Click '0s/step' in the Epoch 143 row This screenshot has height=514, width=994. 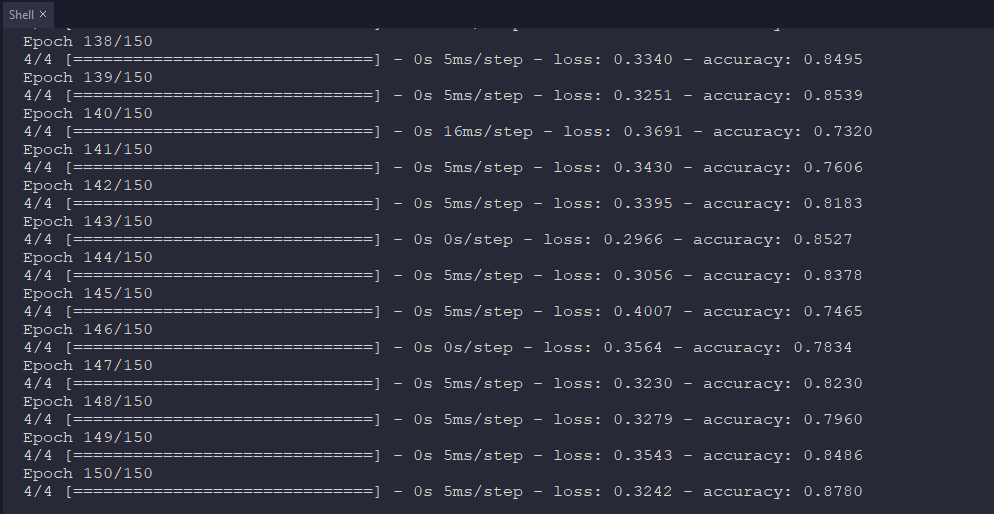478,240
